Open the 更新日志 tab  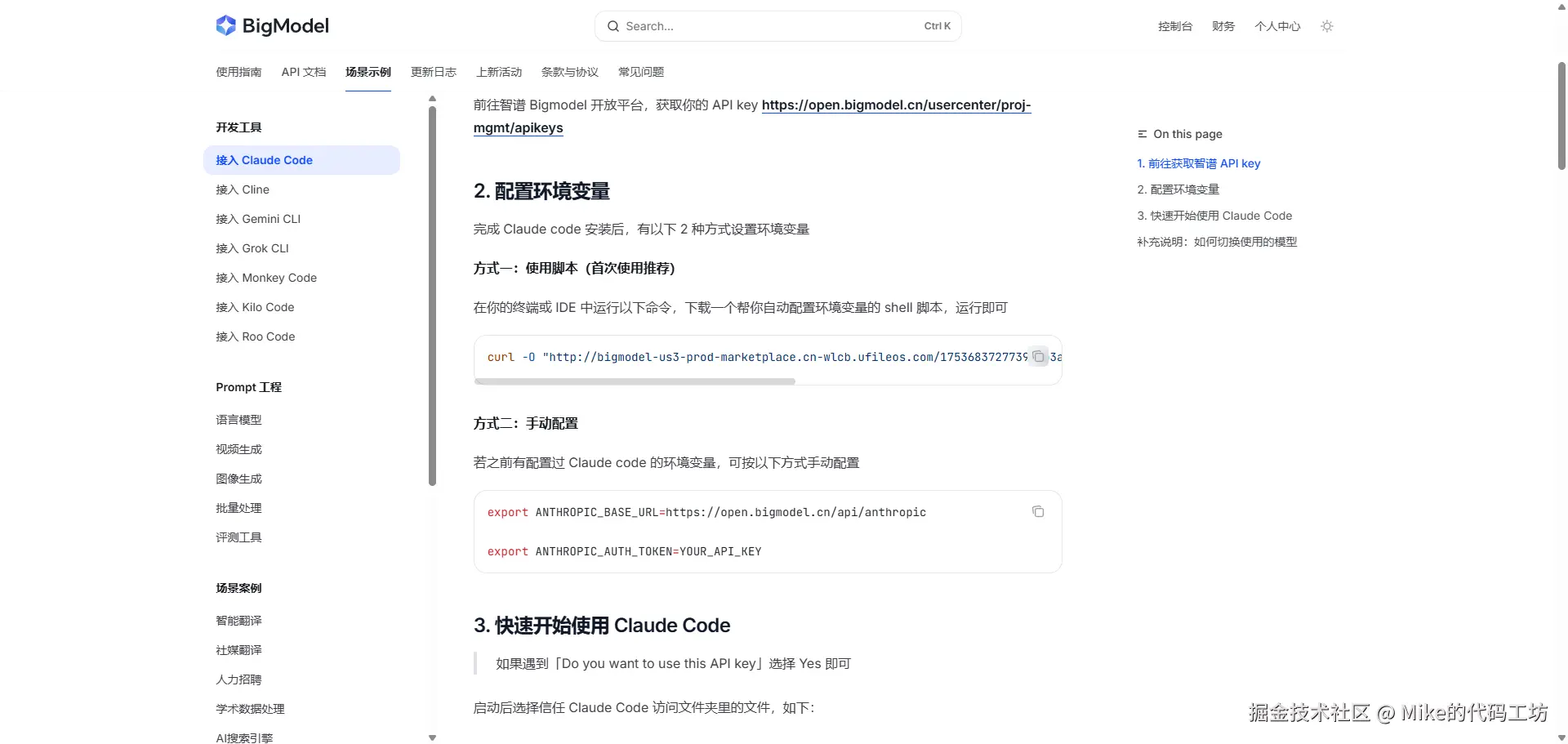coord(434,72)
